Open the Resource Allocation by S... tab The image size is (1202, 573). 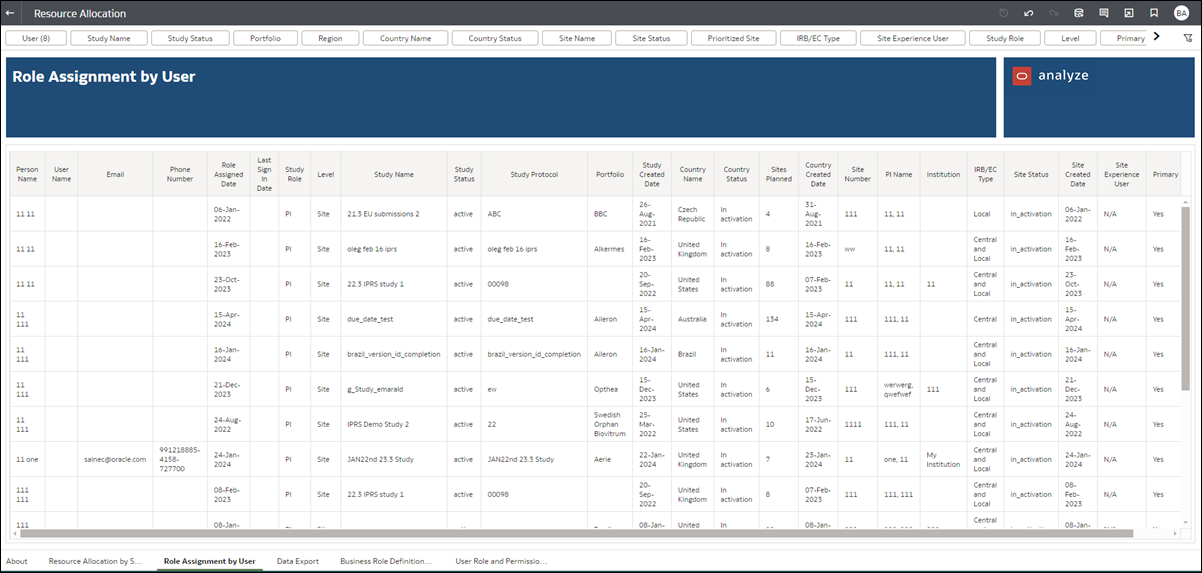coord(95,561)
